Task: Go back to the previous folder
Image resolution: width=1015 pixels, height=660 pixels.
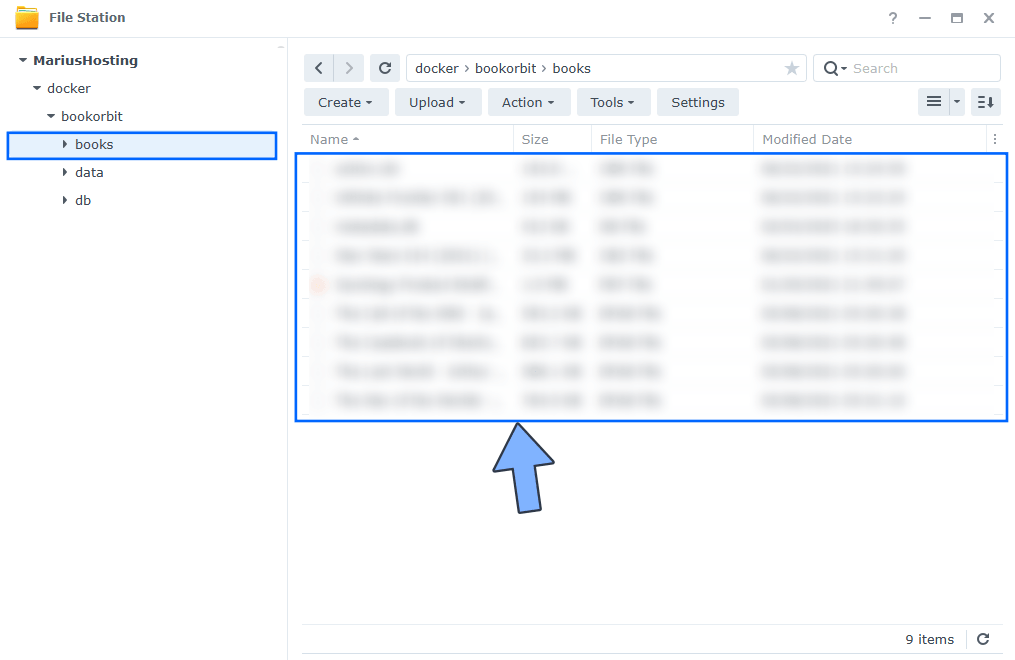Action: (318, 68)
